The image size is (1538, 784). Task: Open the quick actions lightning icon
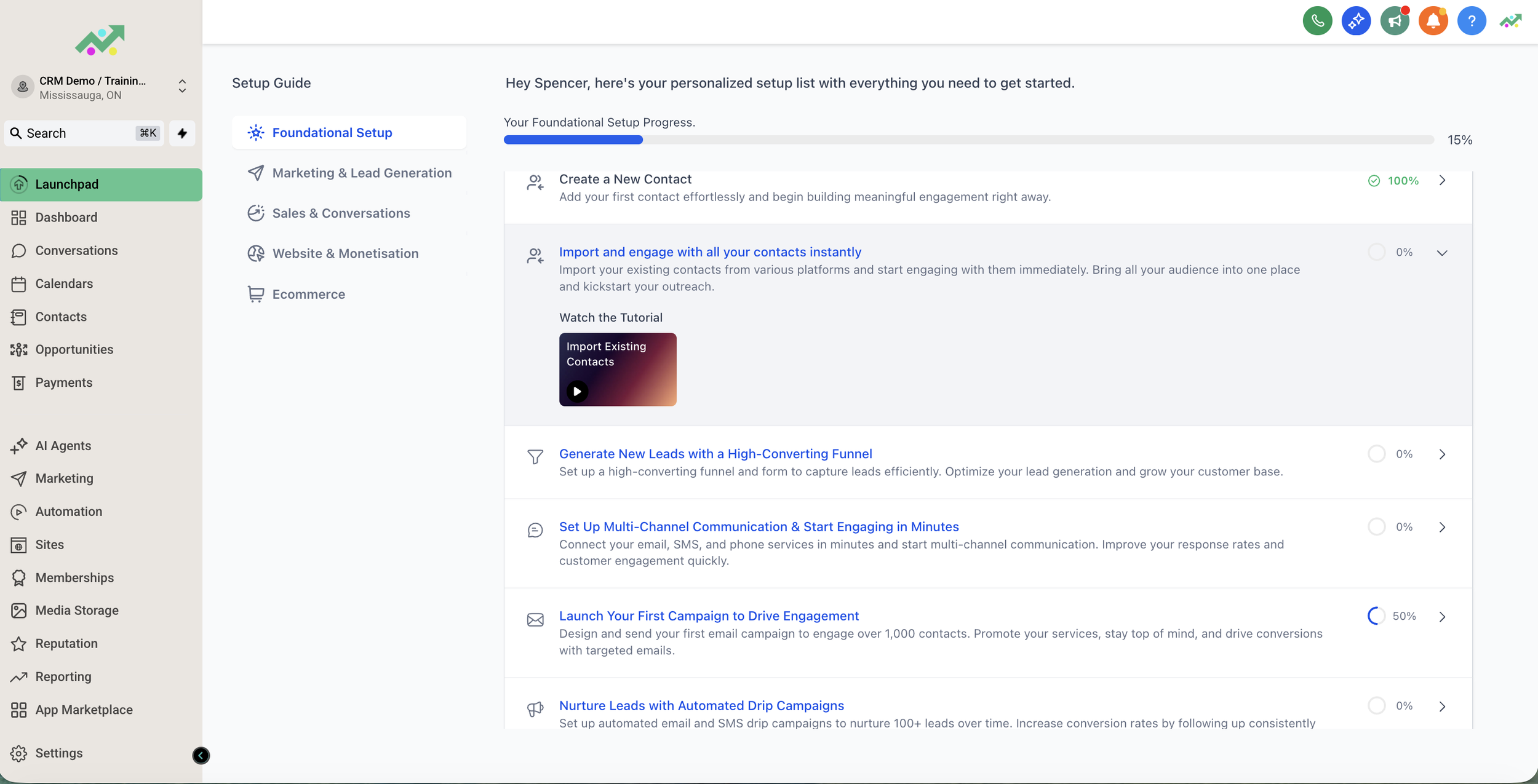181,133
